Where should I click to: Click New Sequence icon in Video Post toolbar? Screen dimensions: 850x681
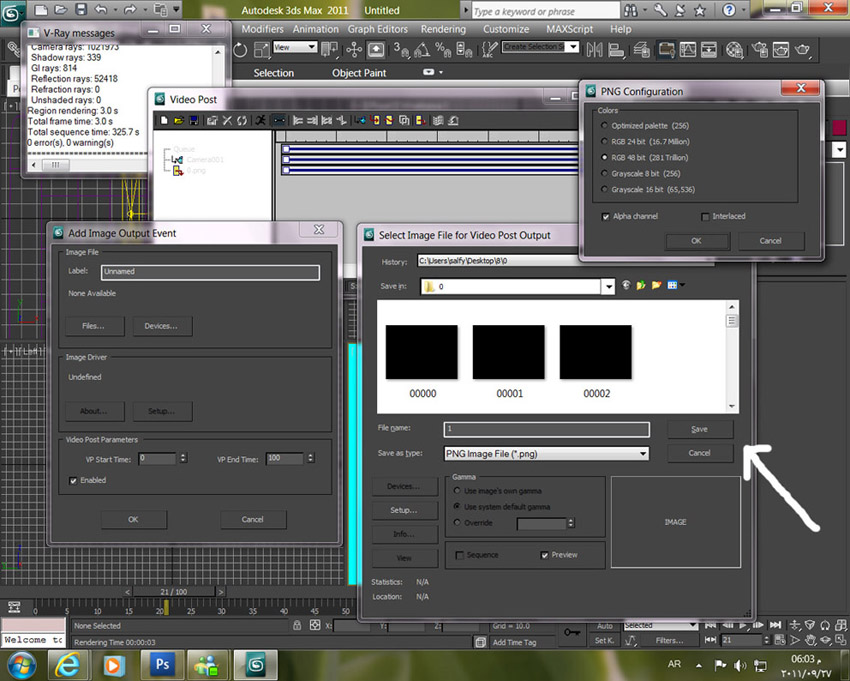(164, 120)
